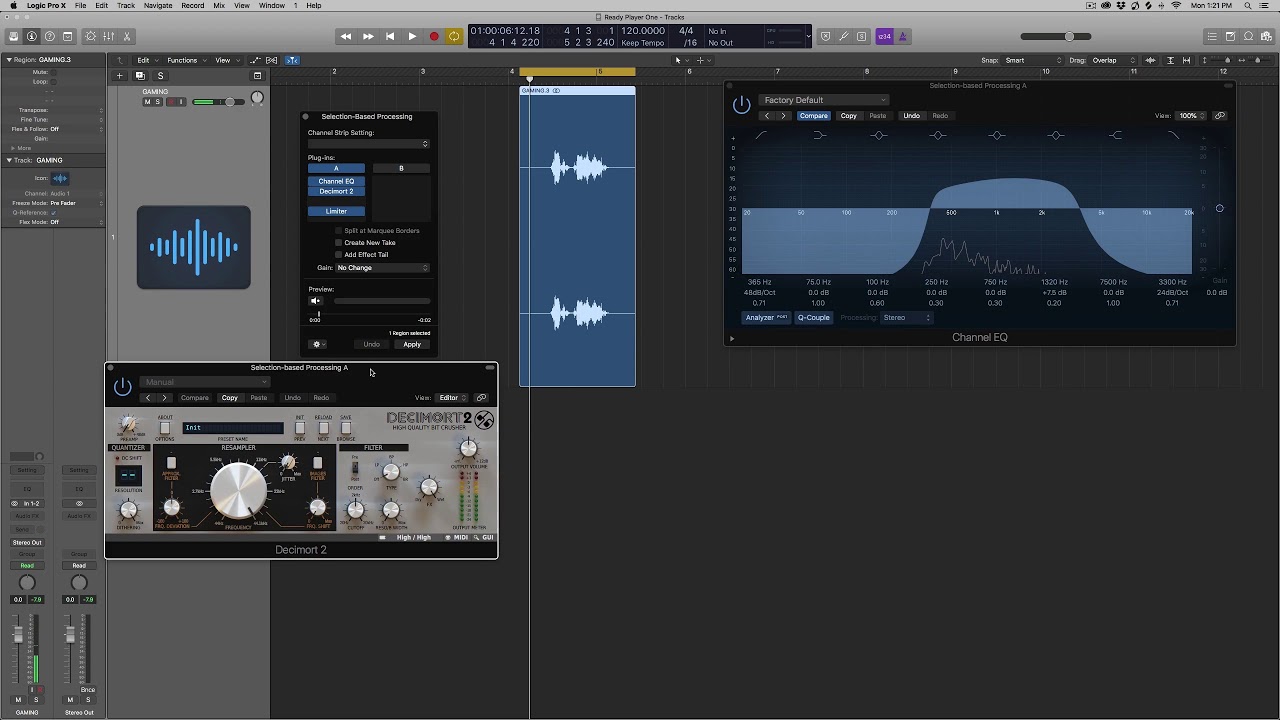The height and width of the screenshot is (720, 1280).
Task: Mute the GAMING track
Action: [147, 102]
